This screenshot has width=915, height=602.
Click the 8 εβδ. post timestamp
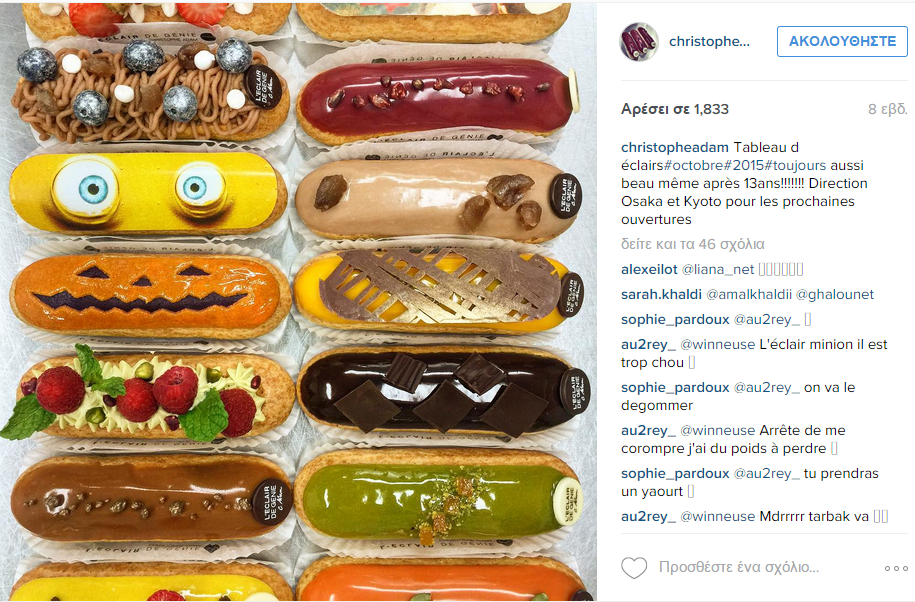[888, 109]
